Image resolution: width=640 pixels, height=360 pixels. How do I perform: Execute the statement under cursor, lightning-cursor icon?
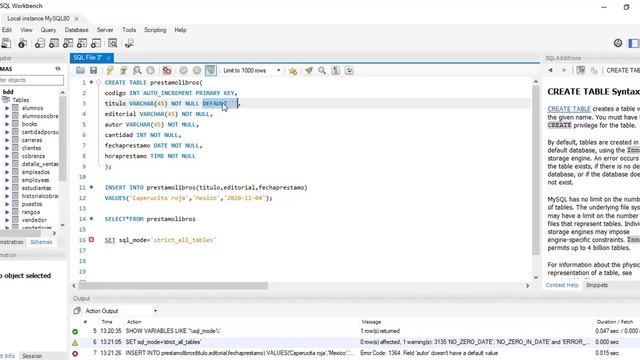[x=123, y=71]
